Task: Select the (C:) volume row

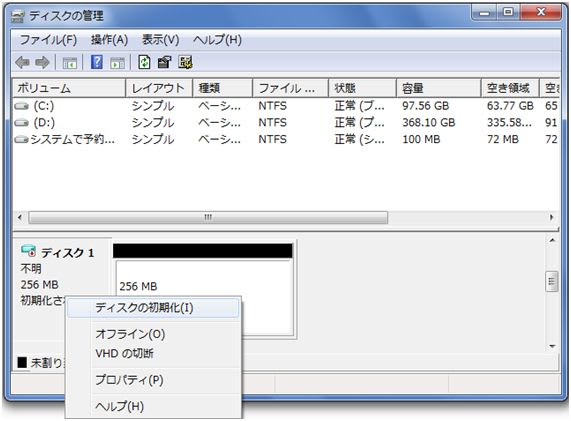Action: (x=286, y=106)
